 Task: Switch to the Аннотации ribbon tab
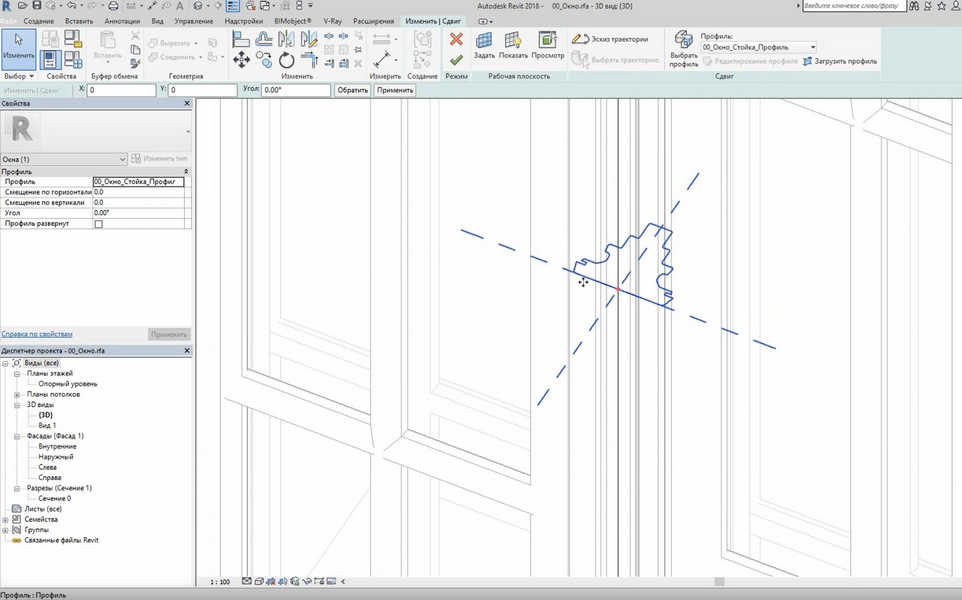[x=122, y=20]
